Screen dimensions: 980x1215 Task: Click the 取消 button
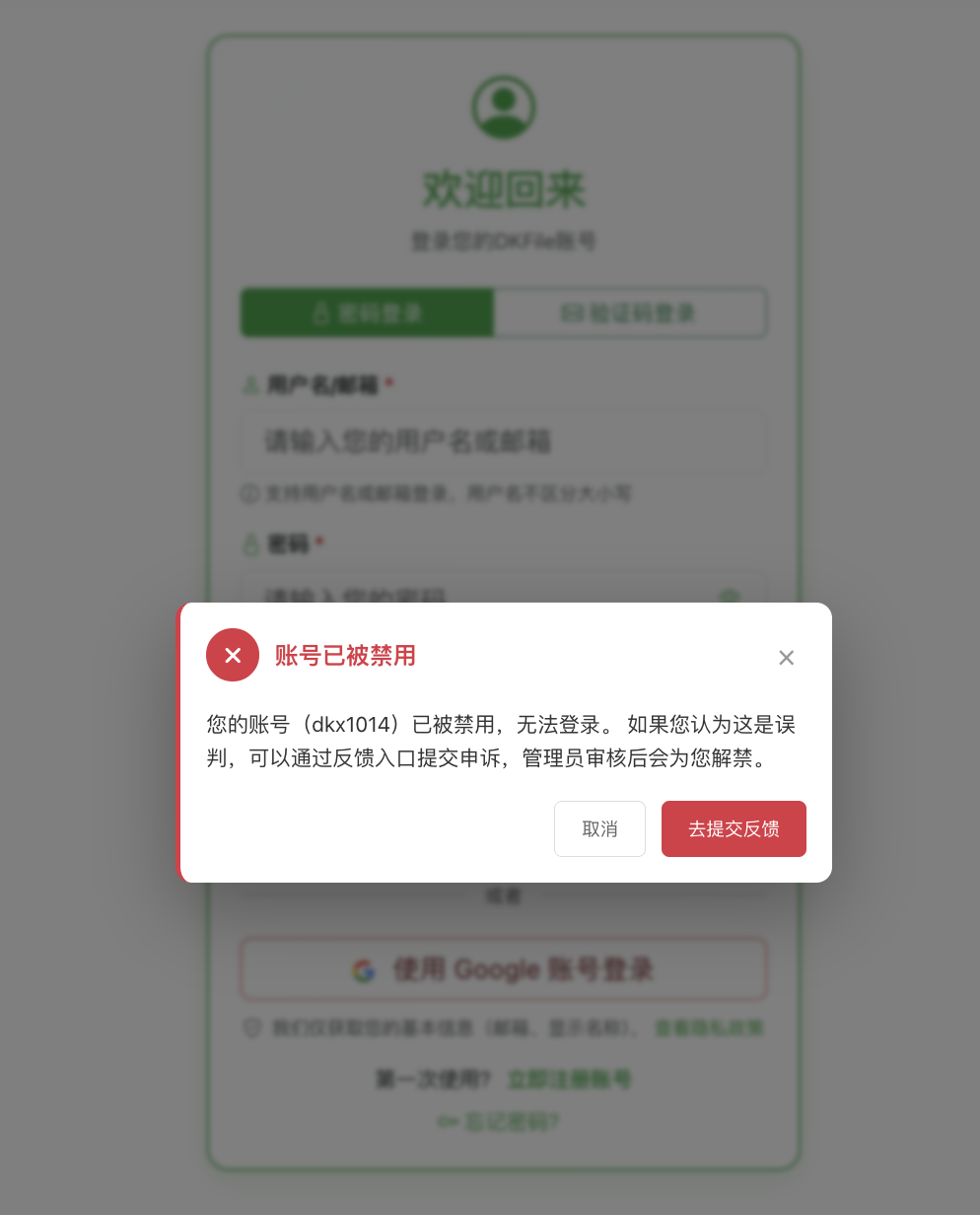point(599,828)
